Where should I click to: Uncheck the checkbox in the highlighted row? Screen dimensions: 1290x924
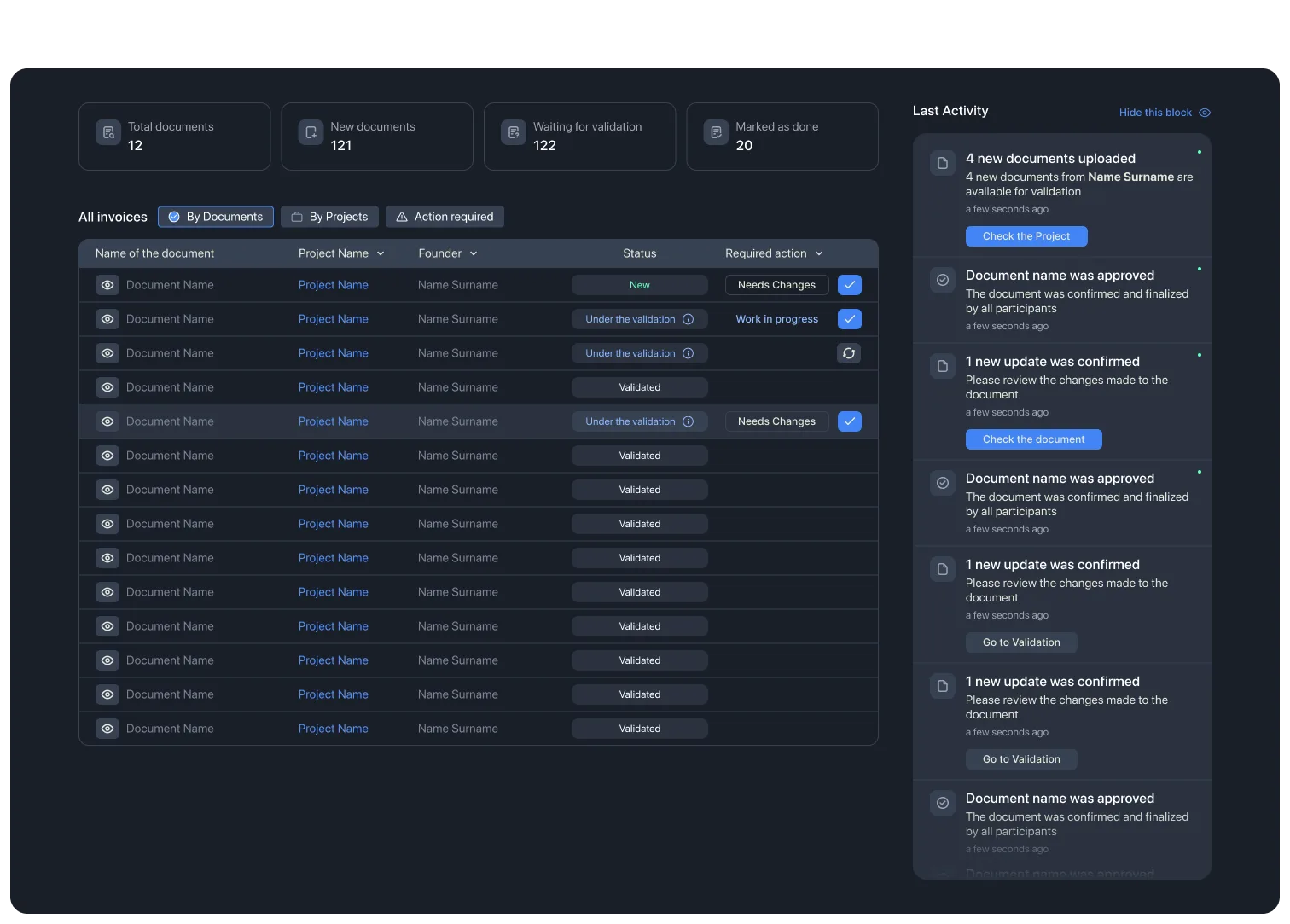[x=850, y=421]
